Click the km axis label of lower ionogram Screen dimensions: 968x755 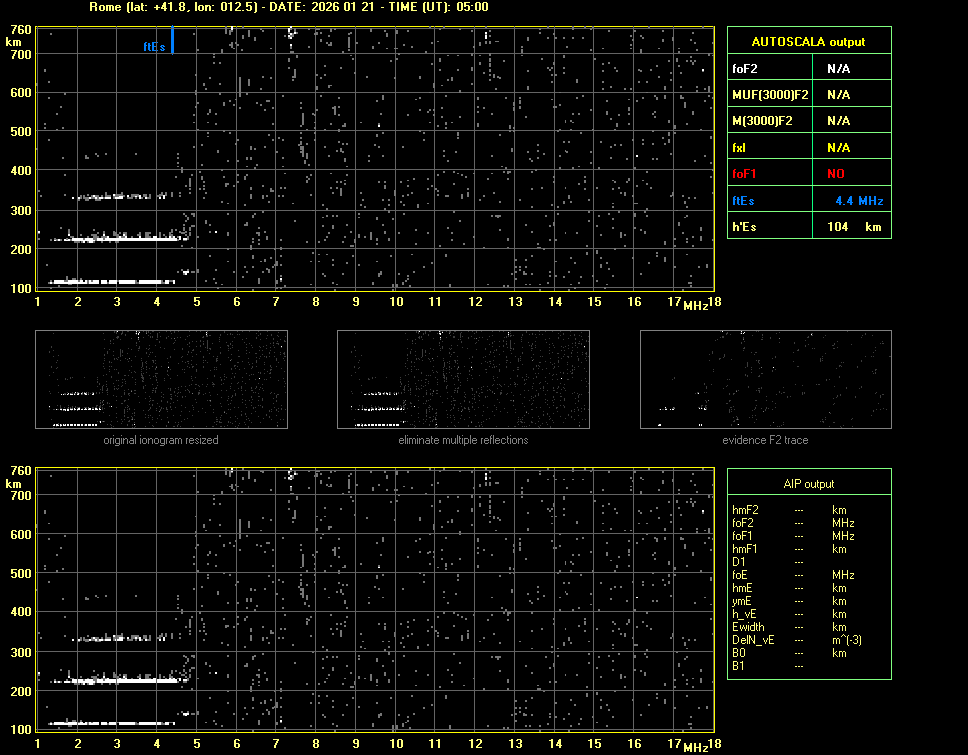[13, 483]
